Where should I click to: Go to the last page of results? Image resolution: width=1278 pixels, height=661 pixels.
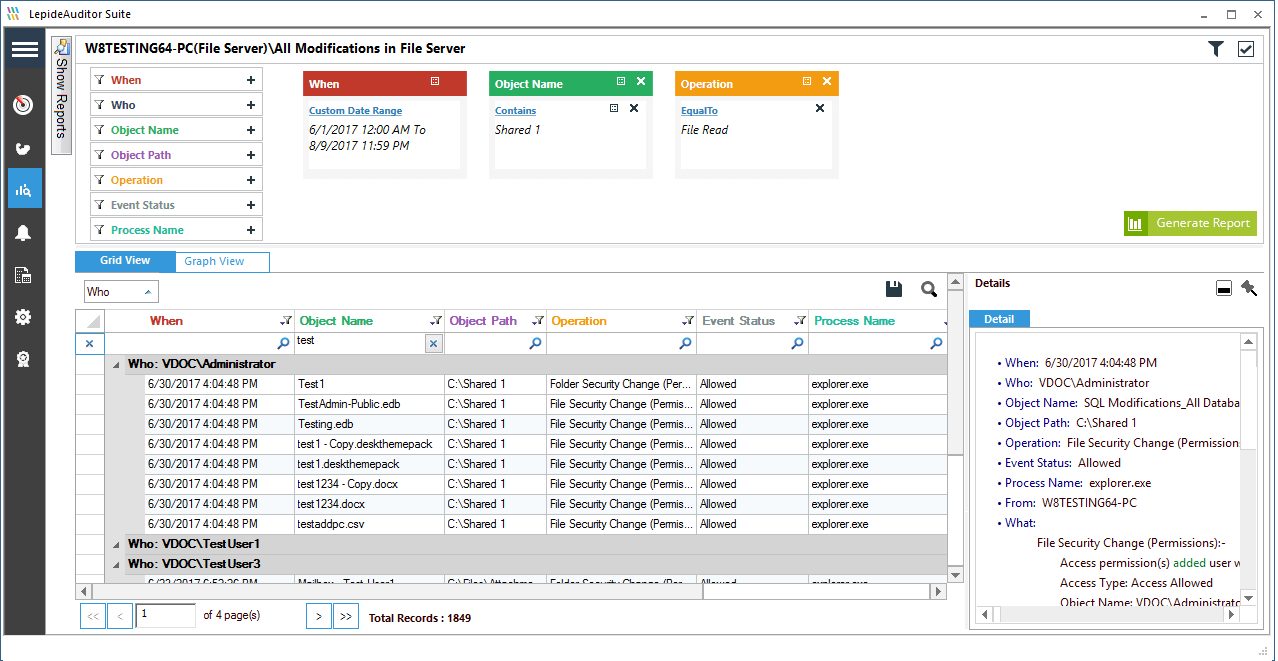(346, 616)
